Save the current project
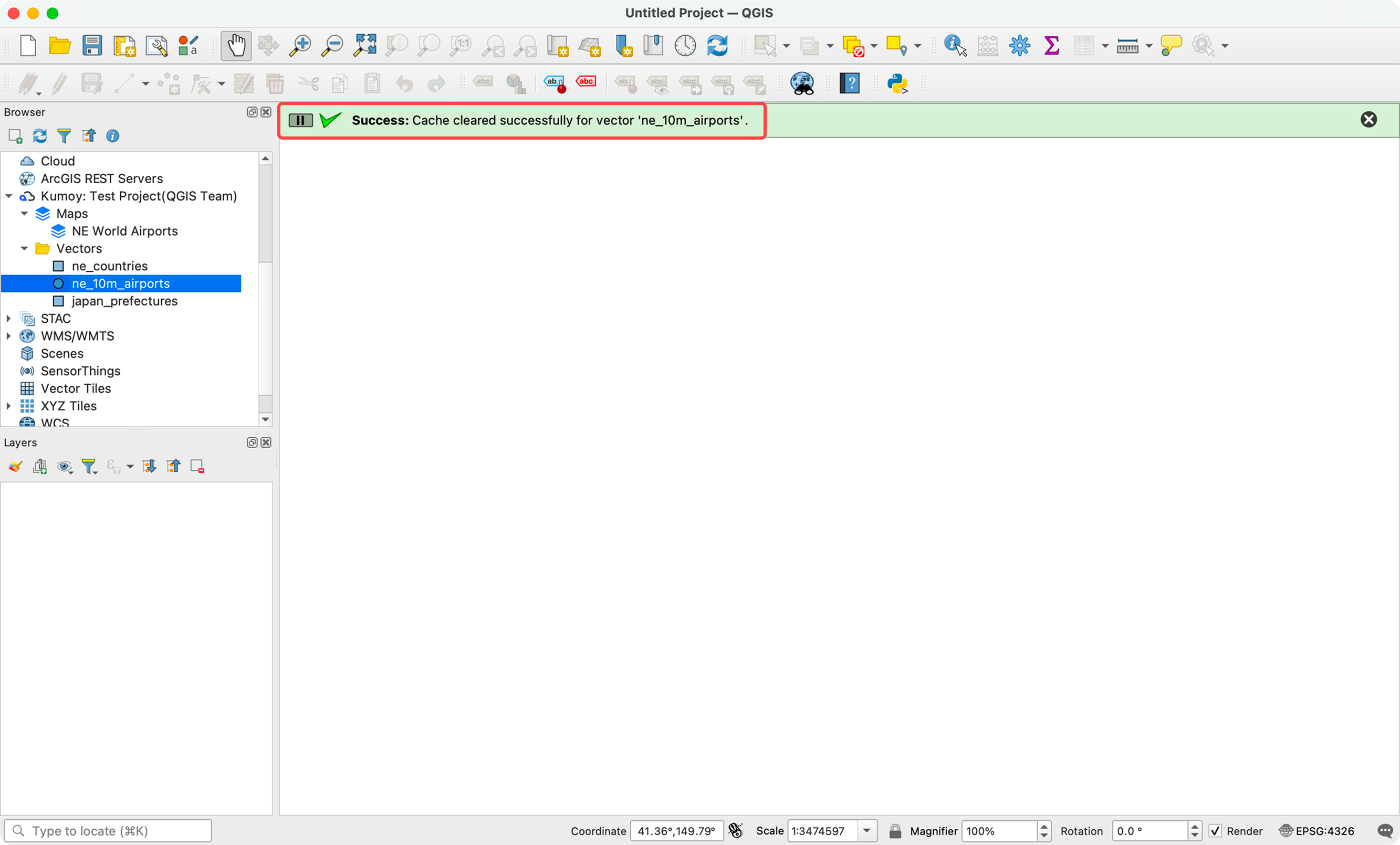Viewport: 1400px width, 845px height. tap(92, 46)
